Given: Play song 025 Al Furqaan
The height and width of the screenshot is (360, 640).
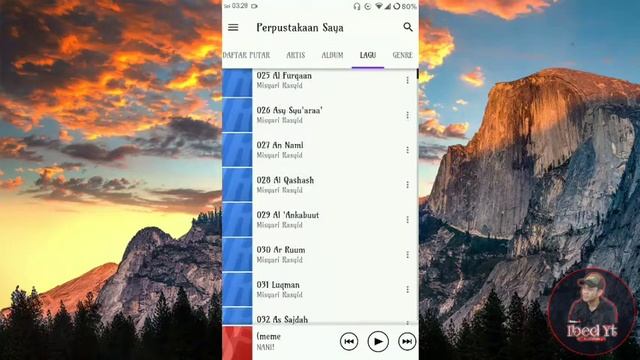Looking at the screenshot, I should [320, 83].
